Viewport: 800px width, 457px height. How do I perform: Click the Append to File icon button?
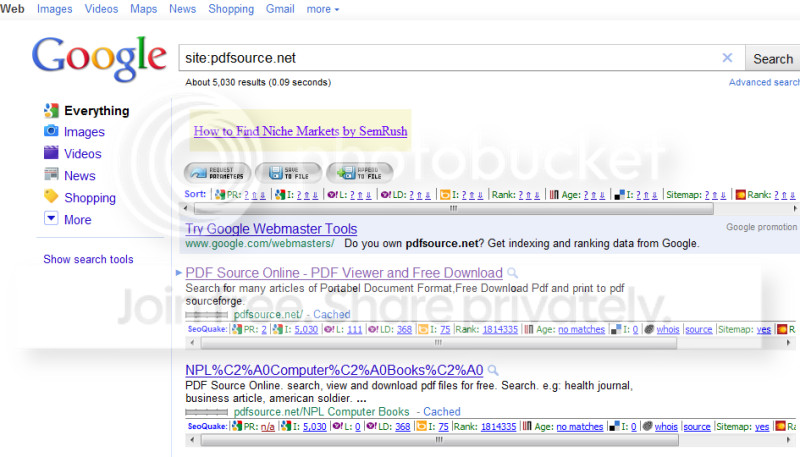(360, 173)
